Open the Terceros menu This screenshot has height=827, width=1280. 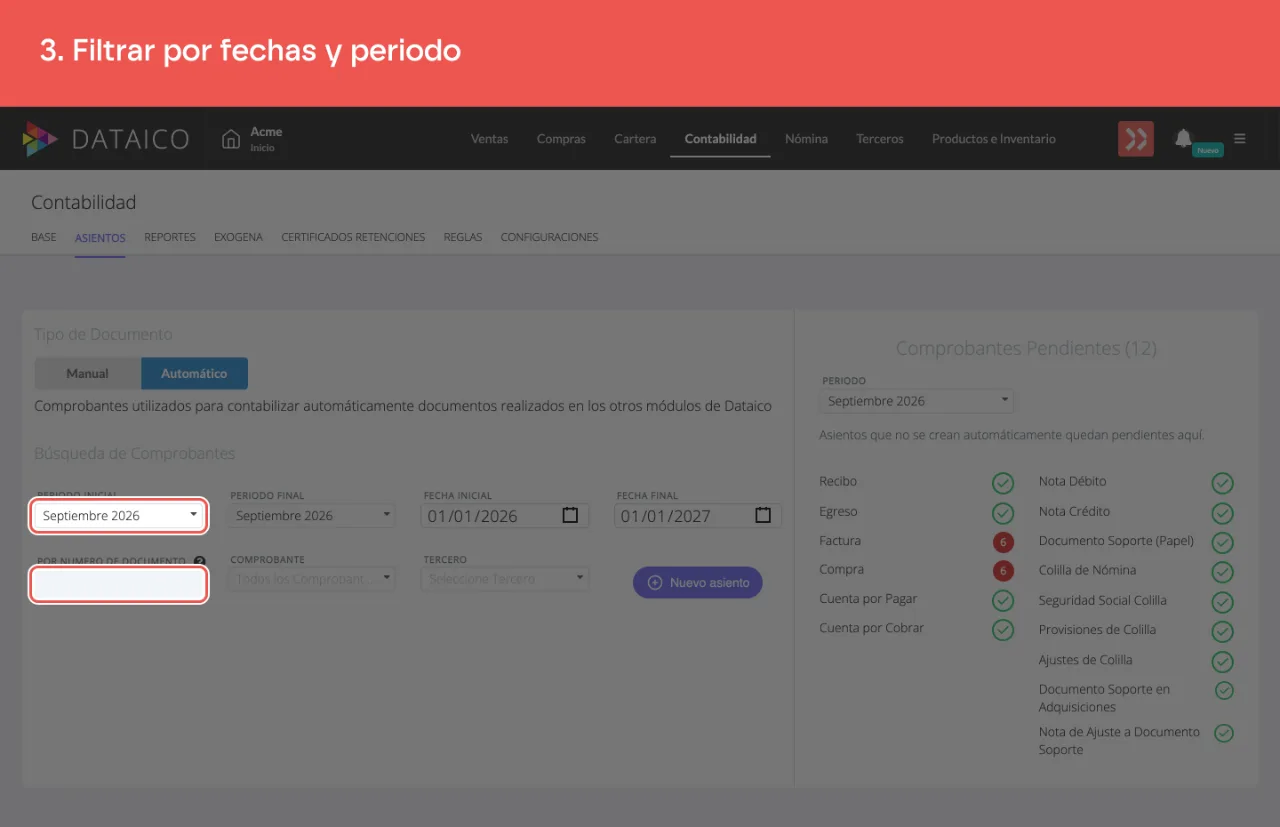click(880, 139)
